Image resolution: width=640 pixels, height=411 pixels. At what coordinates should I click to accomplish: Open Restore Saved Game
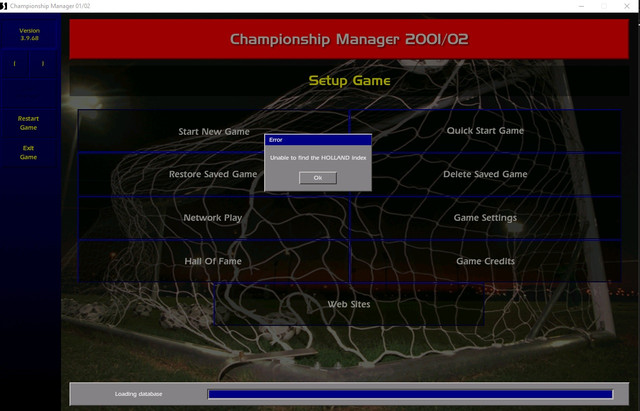click(x=213, y=174)
